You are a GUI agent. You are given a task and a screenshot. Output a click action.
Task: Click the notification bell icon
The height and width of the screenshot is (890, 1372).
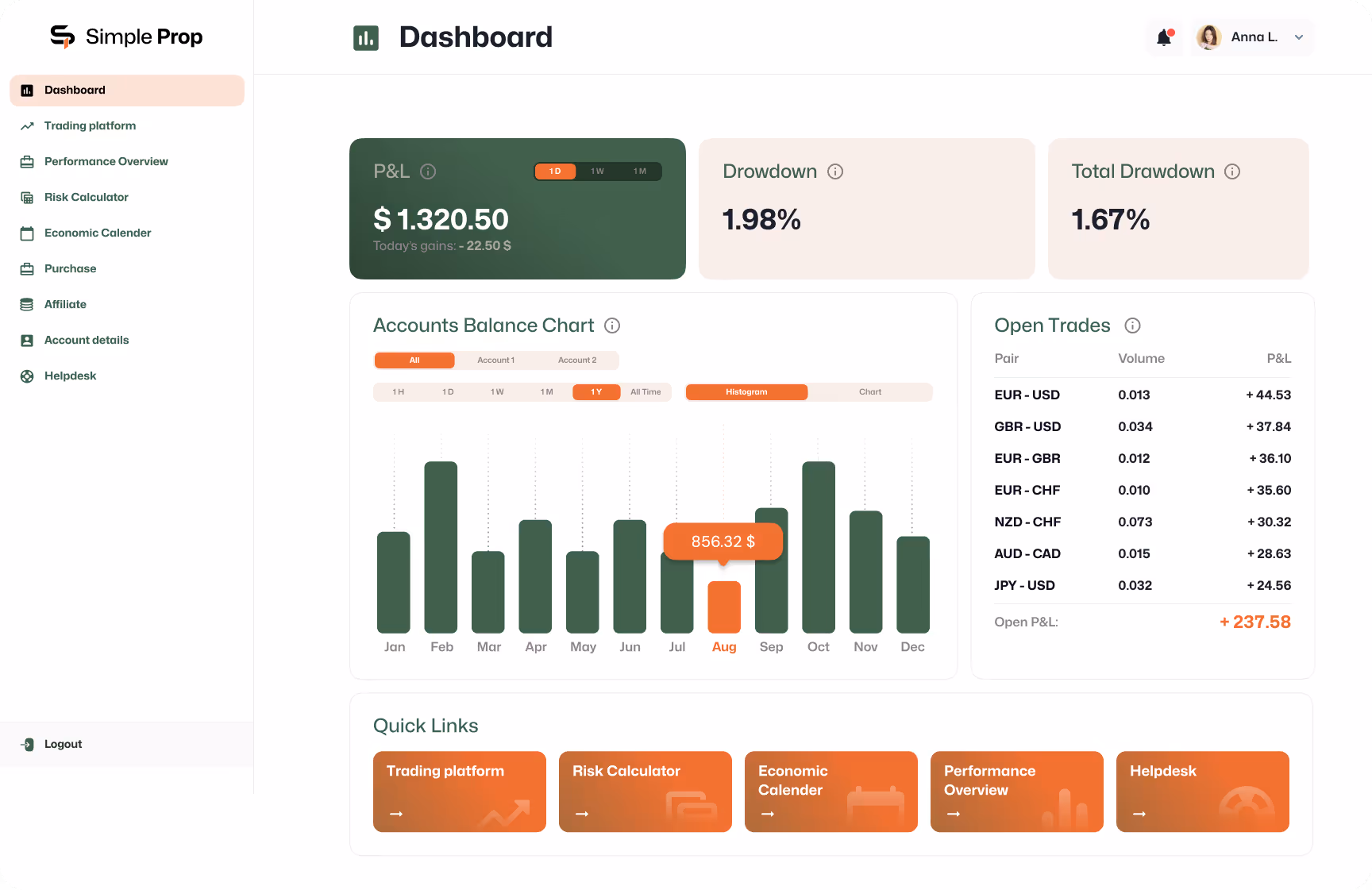(1164, 37)
